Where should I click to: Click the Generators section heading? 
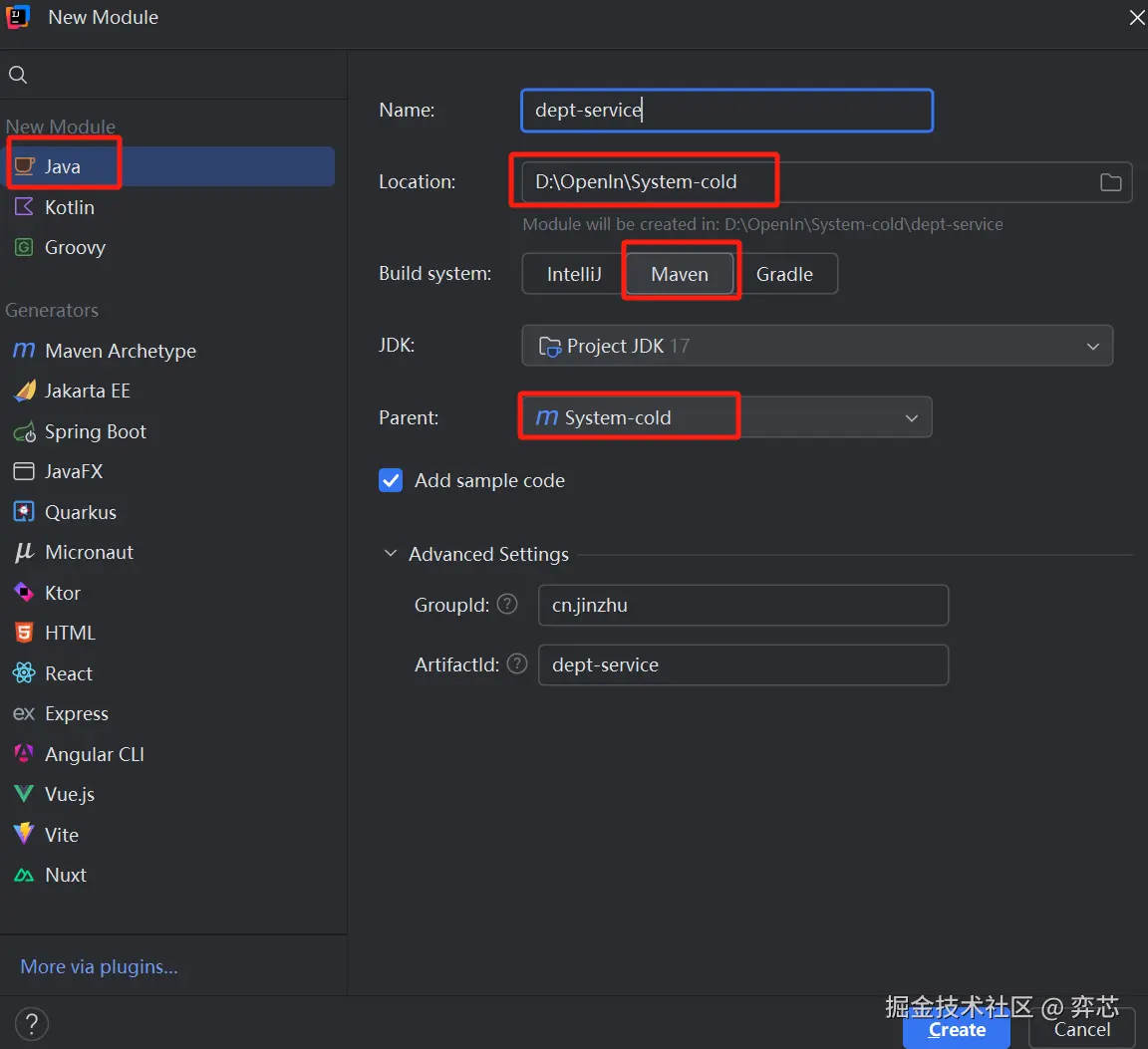click(52, 311)
